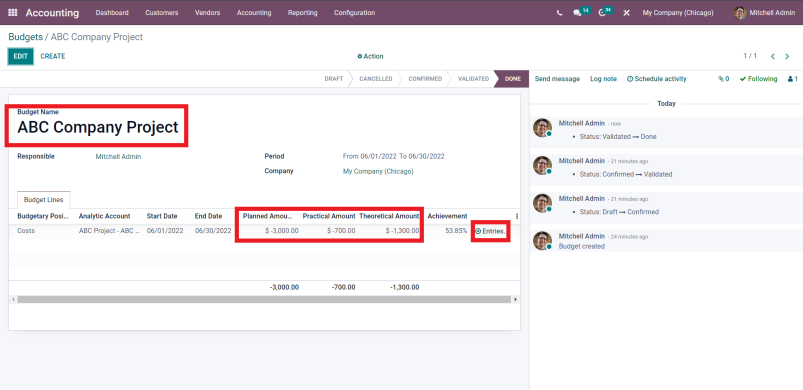The width and height of the screenshot is (803, 390).
Task: Click the ABC Project analytic account cell
Action: [110, 231]
